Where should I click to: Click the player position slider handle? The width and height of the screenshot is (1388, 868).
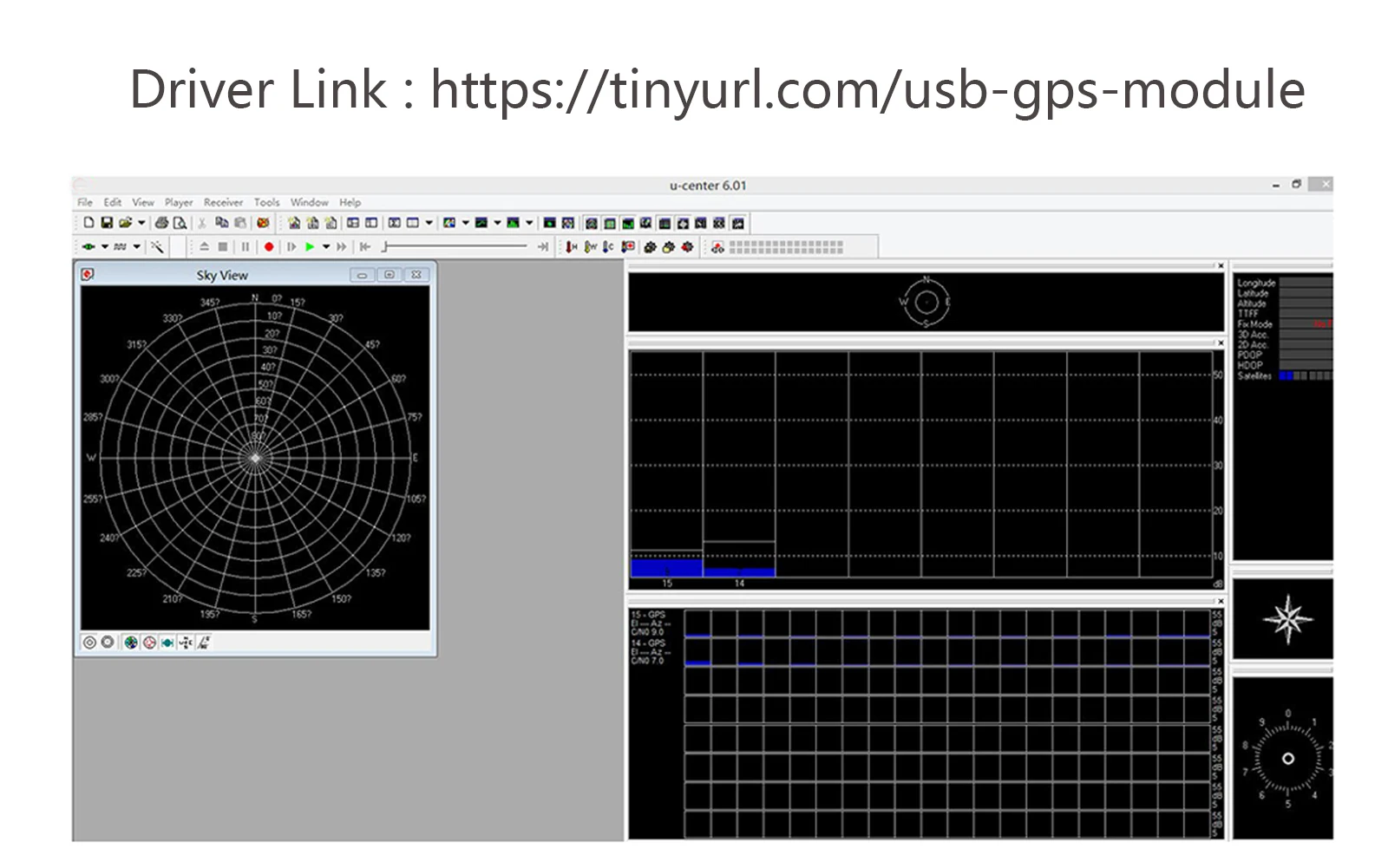point(385,247)
